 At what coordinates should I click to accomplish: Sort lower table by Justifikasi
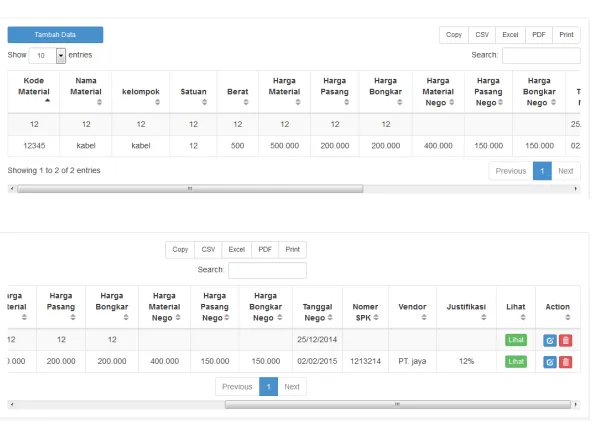tap(466, 306)
